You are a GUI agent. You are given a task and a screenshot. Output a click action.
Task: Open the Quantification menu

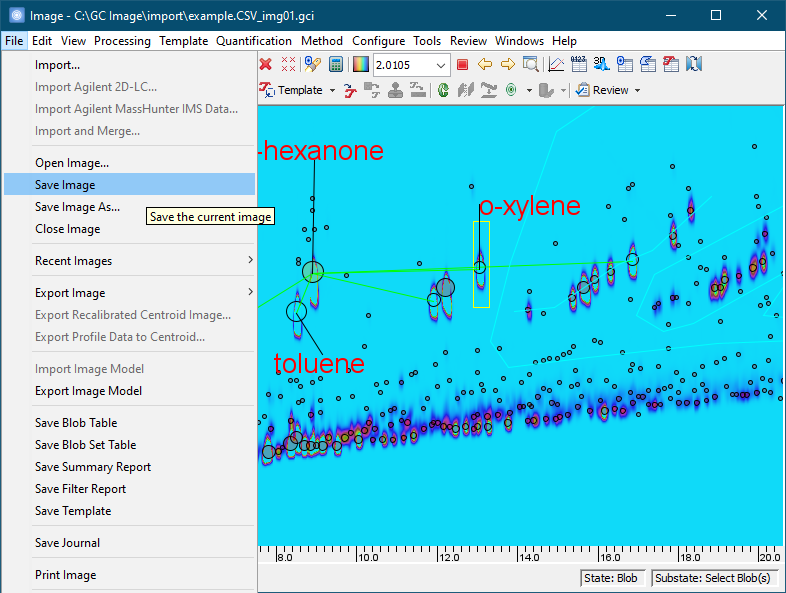click(254, 41)
